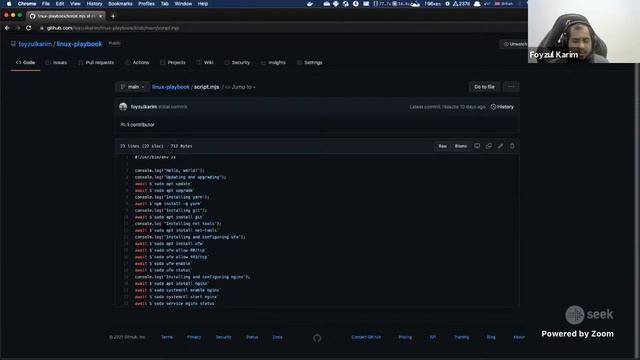This screenshot has height=360, width=640.
Task: Open the Blame view
Action: pos(461,146)
